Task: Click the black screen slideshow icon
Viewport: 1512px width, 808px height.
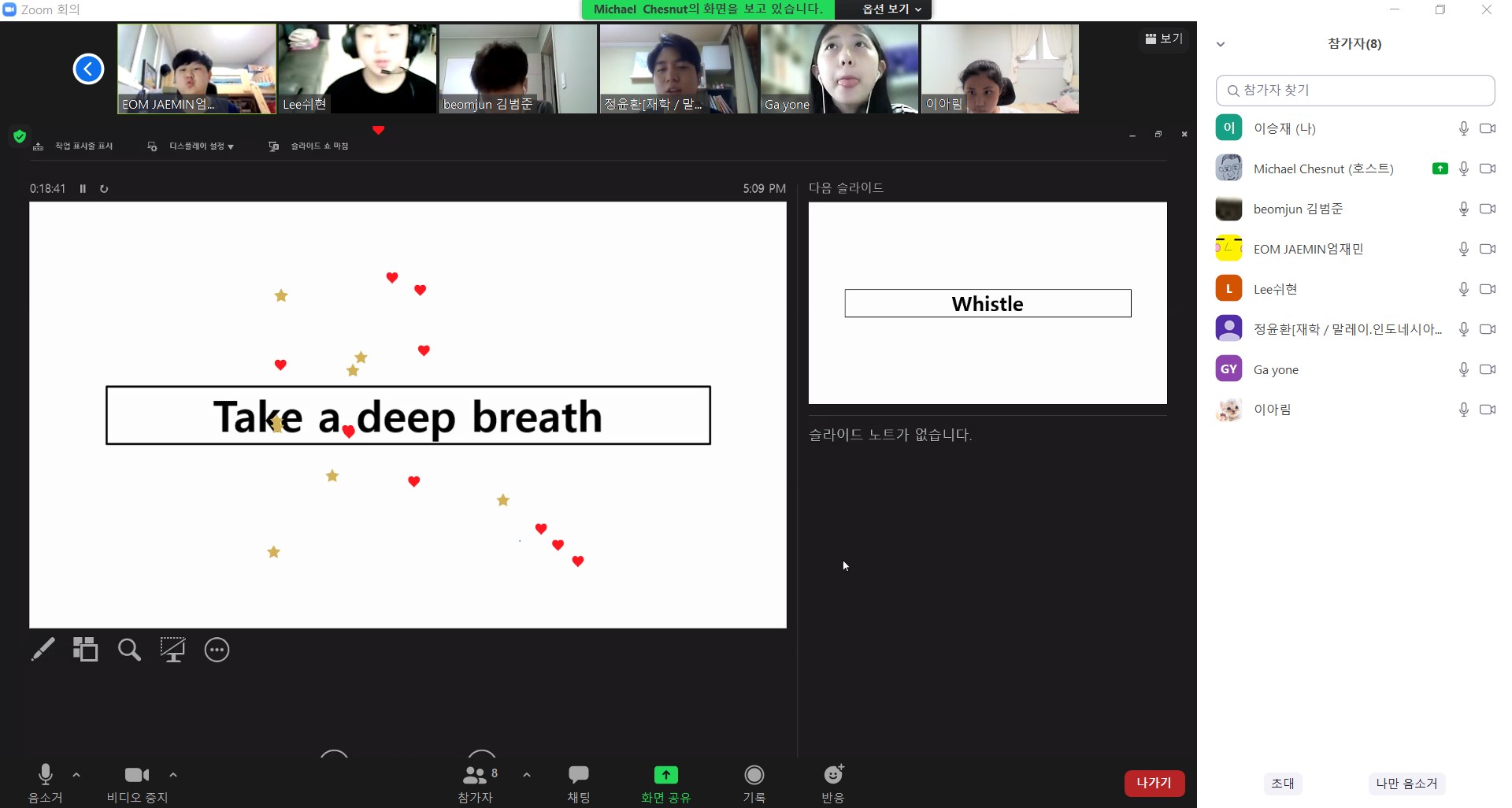Action: pyautogui.click(x=172, y=650)
